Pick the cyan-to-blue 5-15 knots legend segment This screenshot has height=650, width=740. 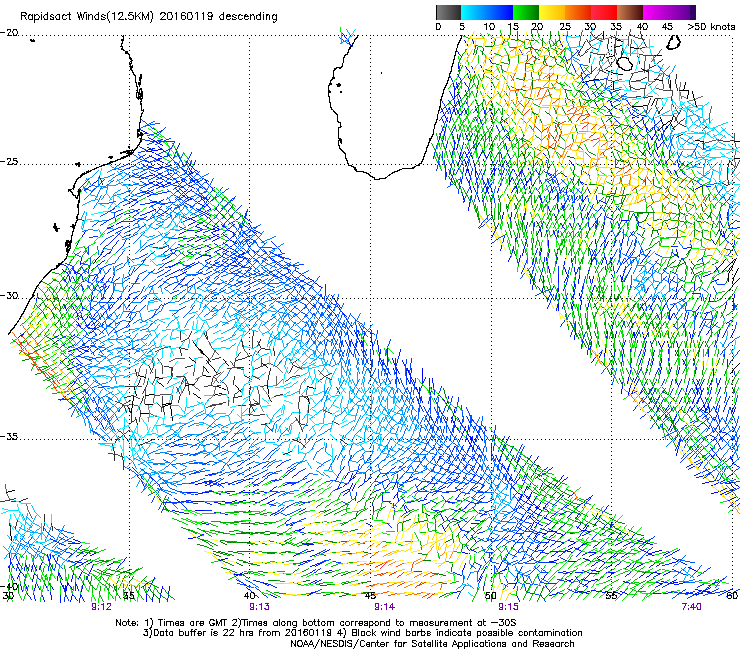pos(487,12)
